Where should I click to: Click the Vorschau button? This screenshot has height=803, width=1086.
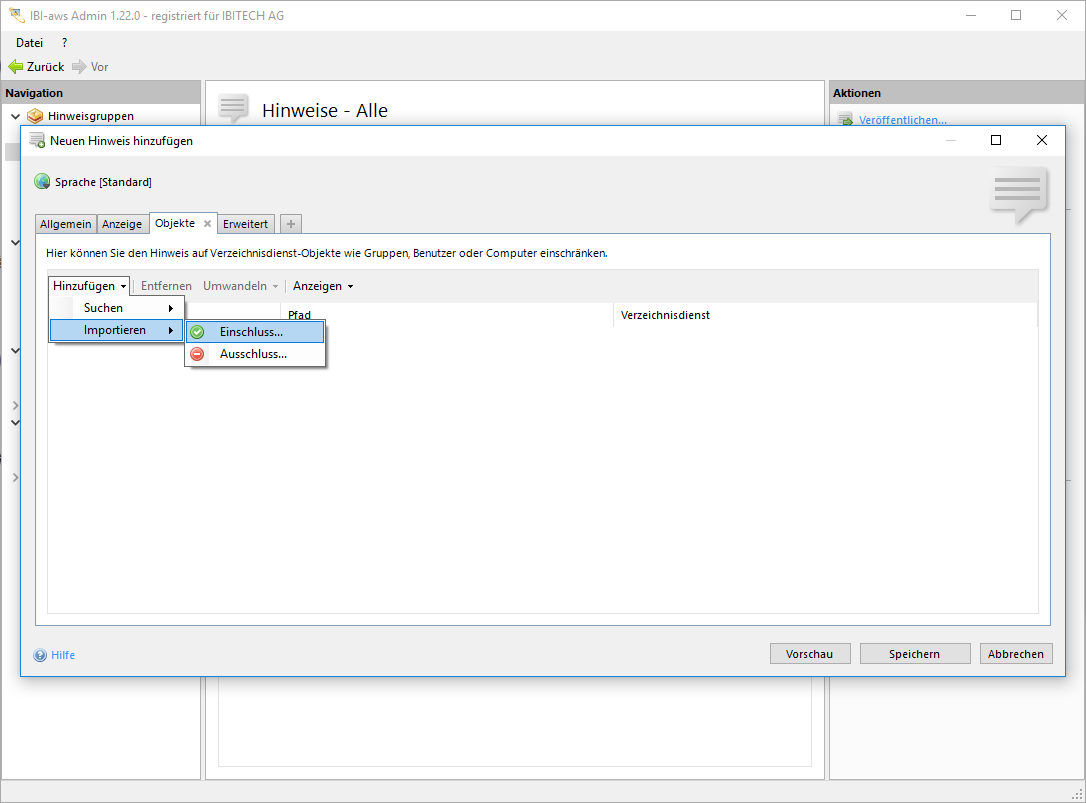809,654
